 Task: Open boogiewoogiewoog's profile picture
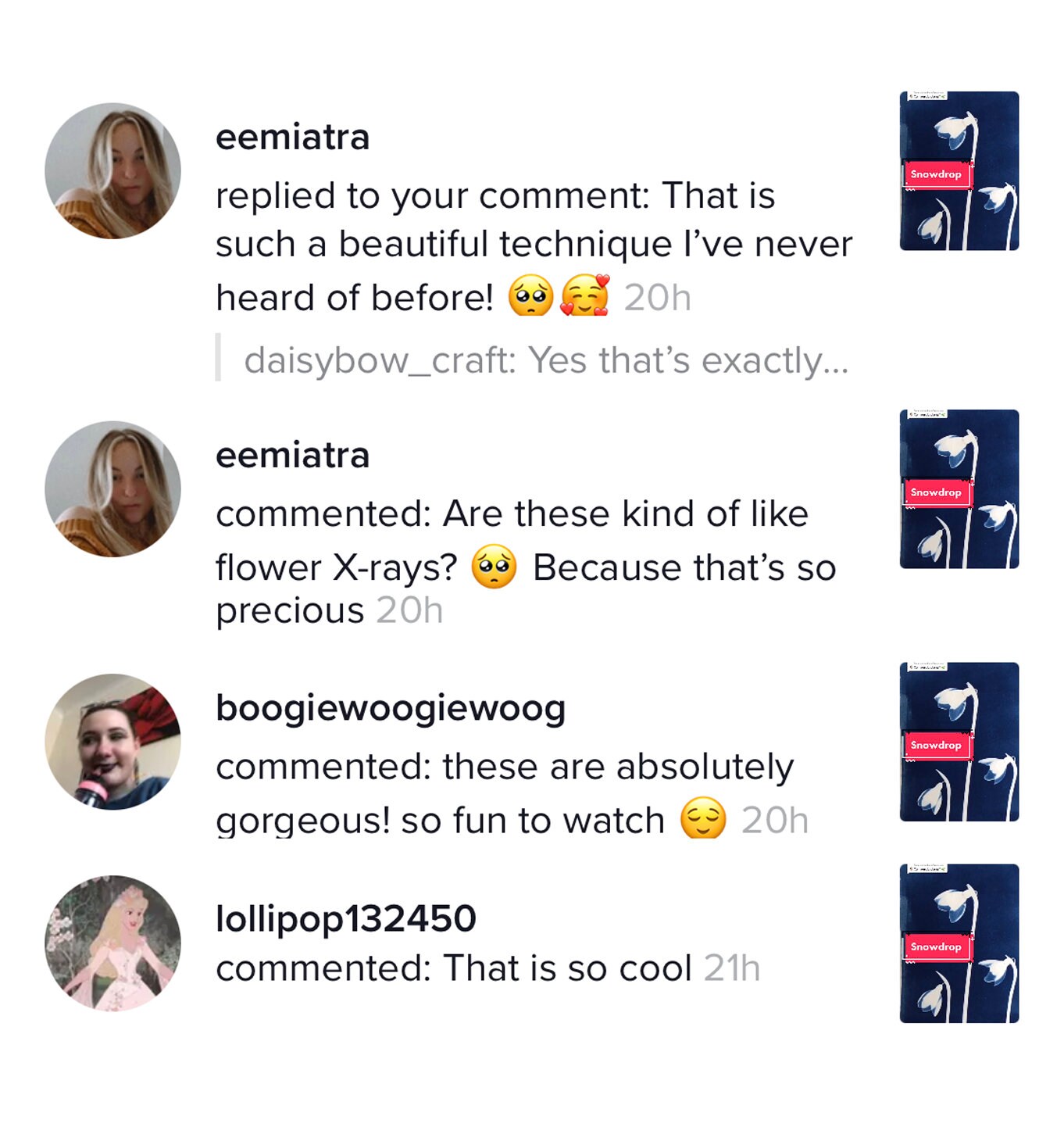point(112,742)
